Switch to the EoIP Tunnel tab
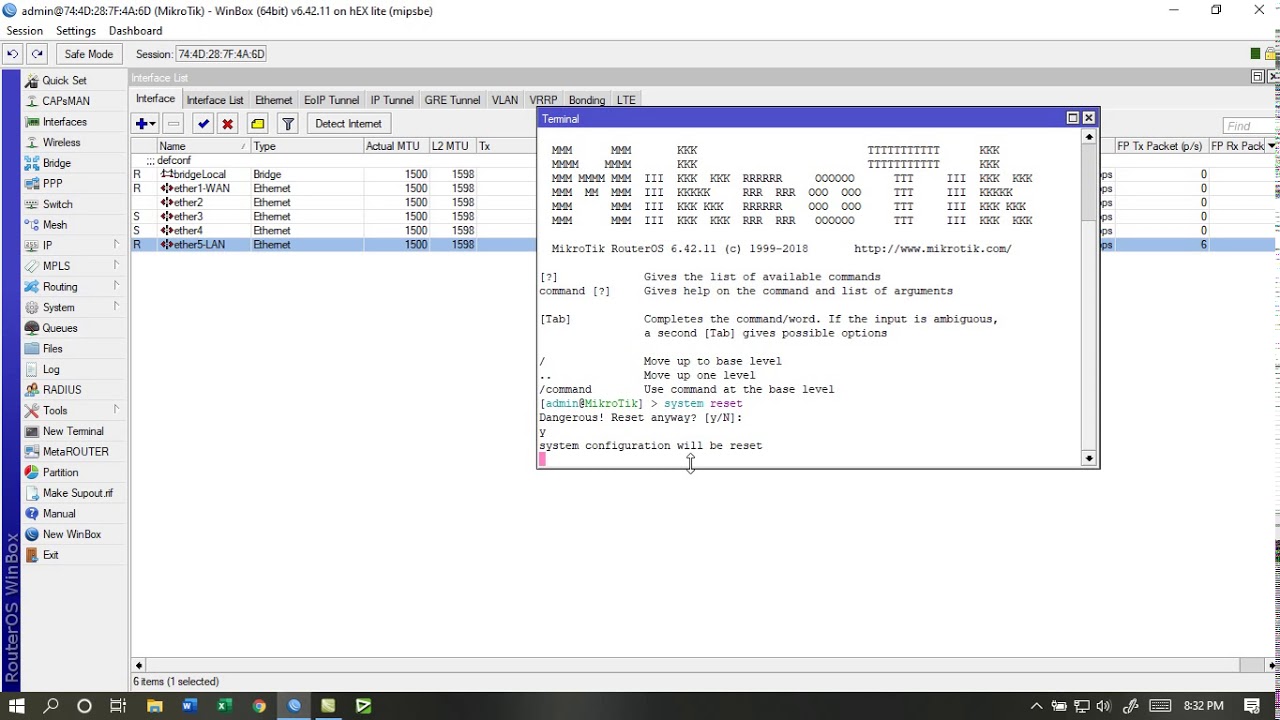The height and width of the screenshot is (720, 1280). tap(331, 100)
